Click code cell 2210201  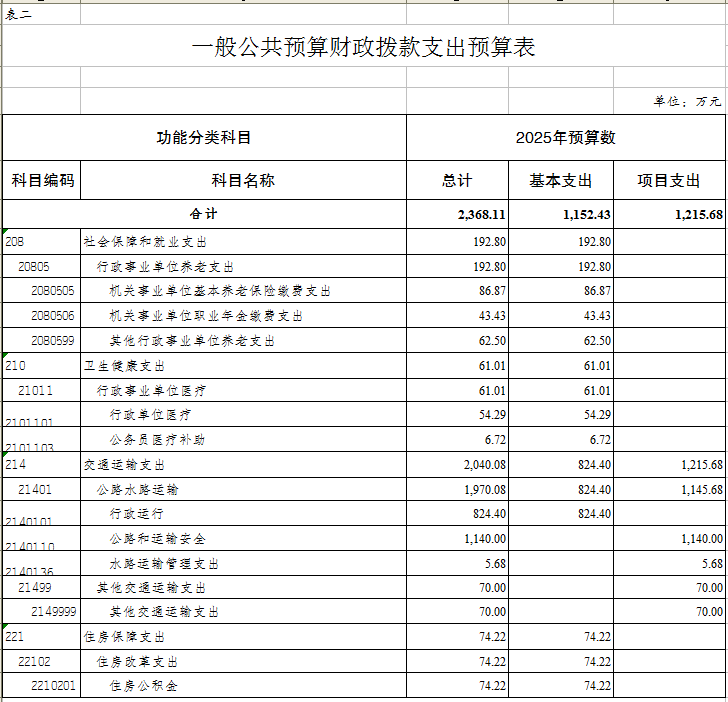click(42, 685)
